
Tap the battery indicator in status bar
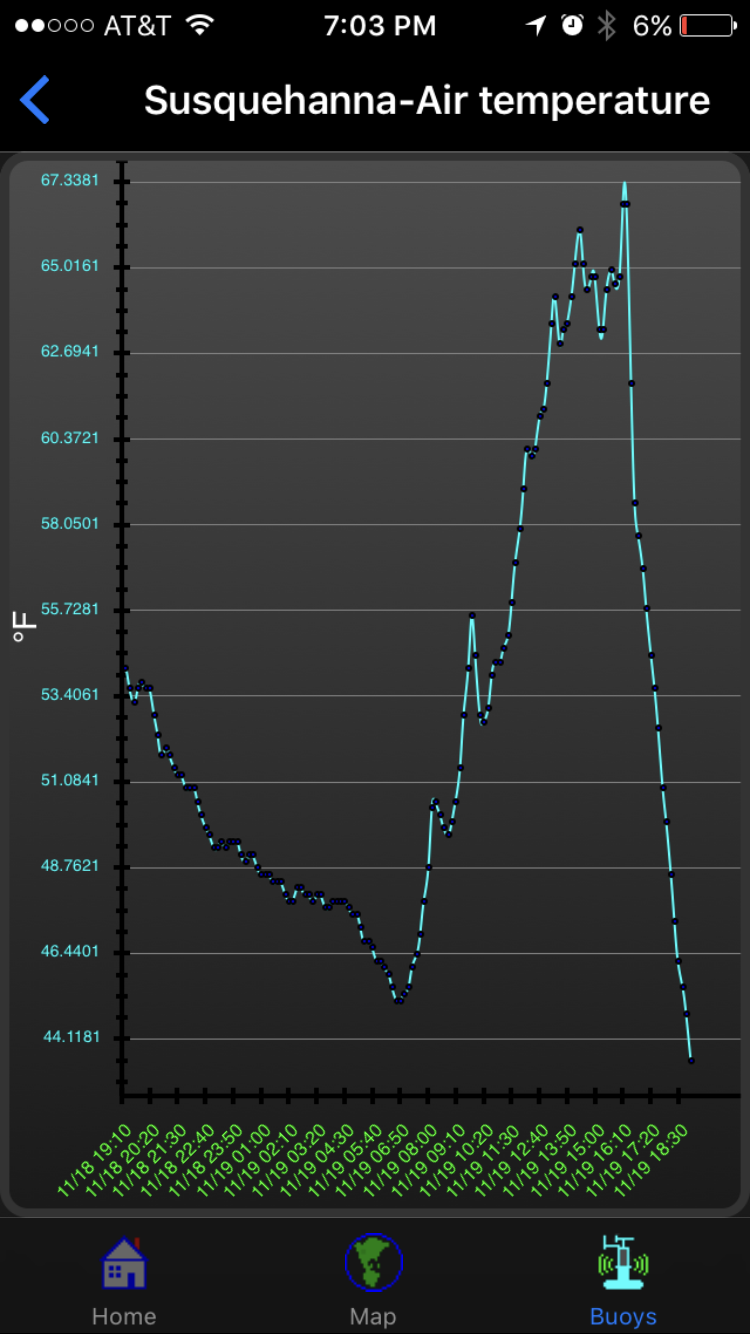pyautogui.click(x=708, y=26)
